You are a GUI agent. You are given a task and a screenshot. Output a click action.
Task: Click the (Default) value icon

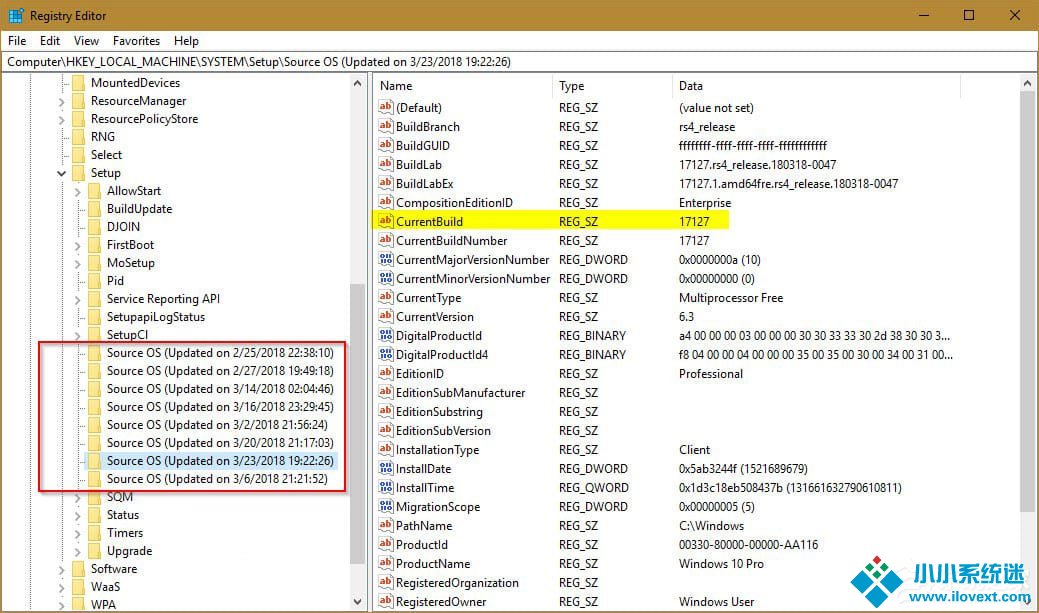click(386, 107)
